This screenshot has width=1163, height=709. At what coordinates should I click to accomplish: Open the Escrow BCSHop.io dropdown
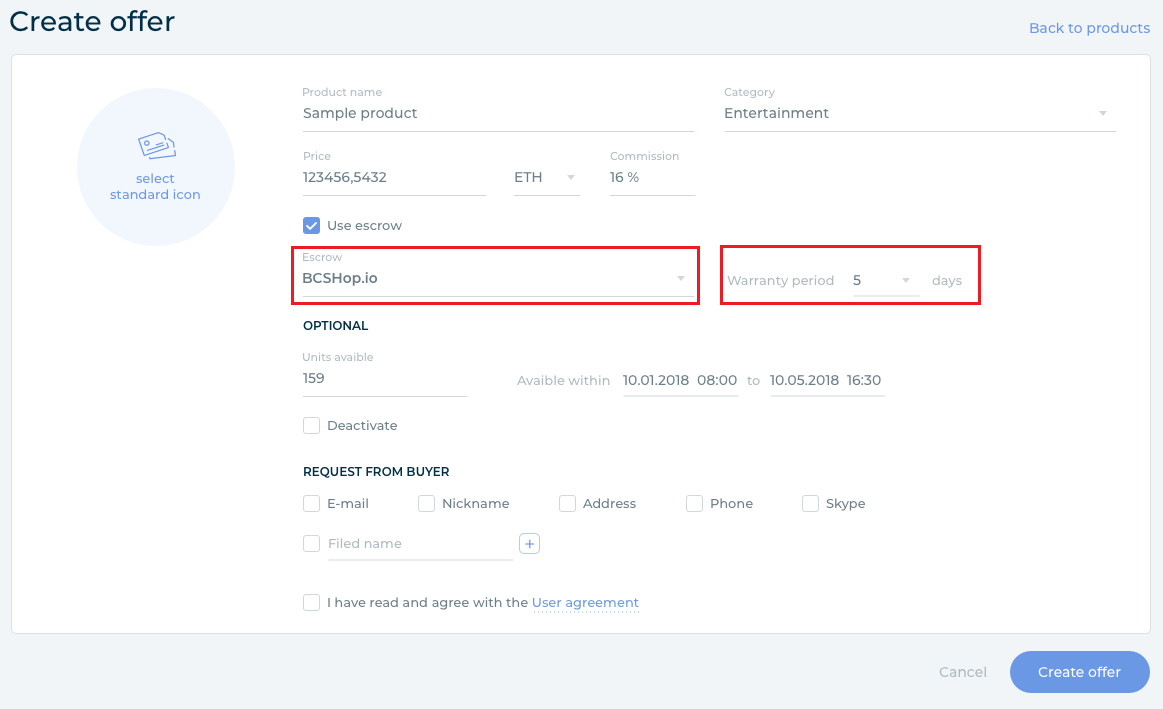tap(495, 278)
